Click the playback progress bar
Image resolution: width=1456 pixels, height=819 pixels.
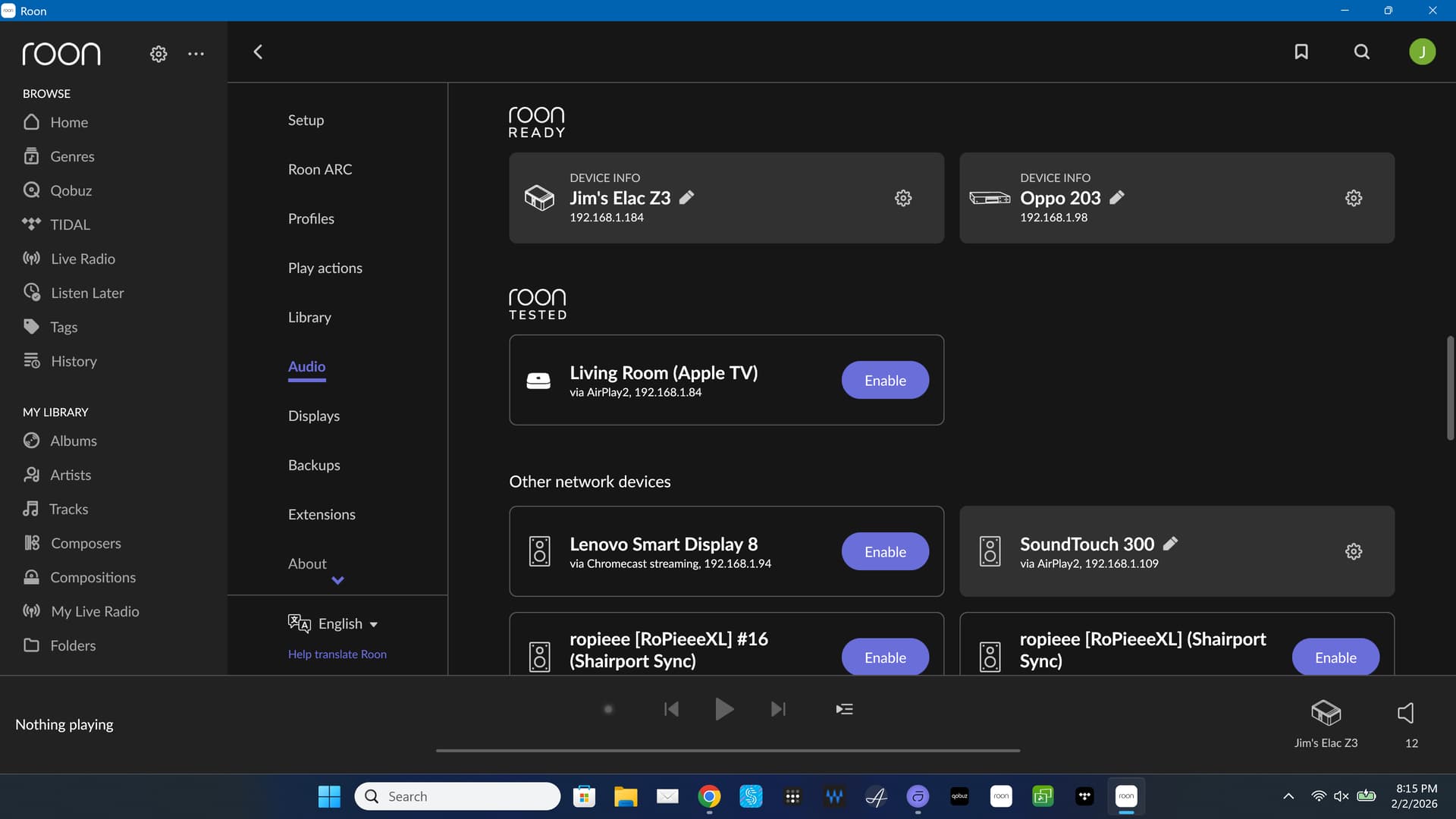[728, 751]
